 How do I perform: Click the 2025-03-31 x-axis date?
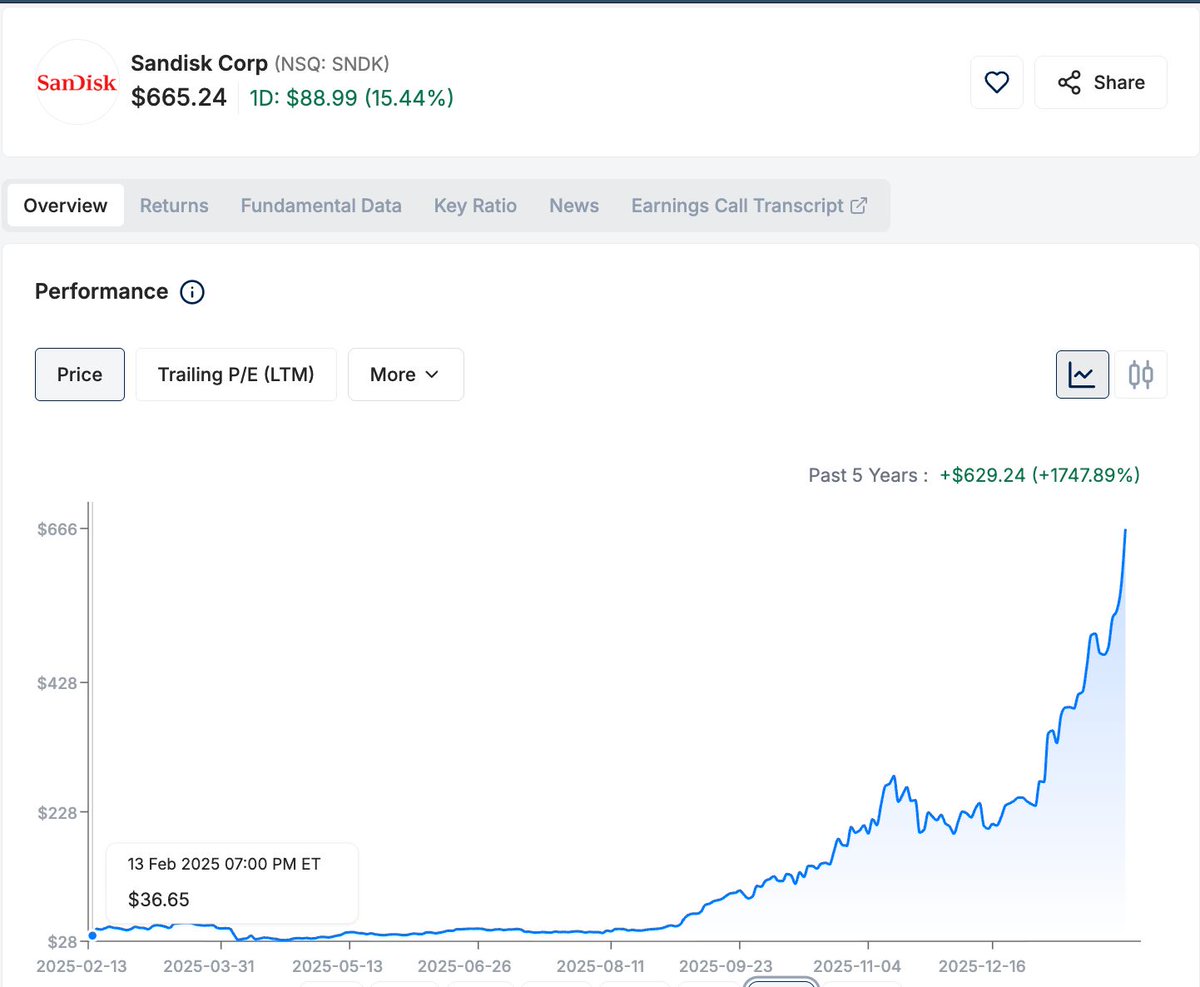click(x=209, y=966)
